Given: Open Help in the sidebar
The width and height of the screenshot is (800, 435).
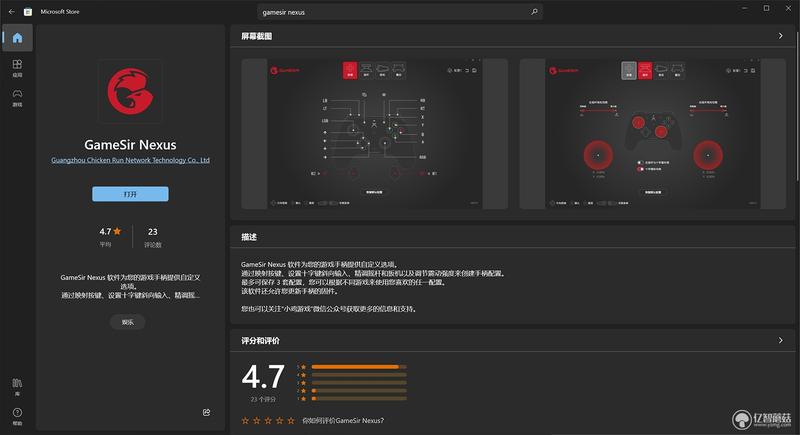Looking at the screenshot, I should click(17, 416).
